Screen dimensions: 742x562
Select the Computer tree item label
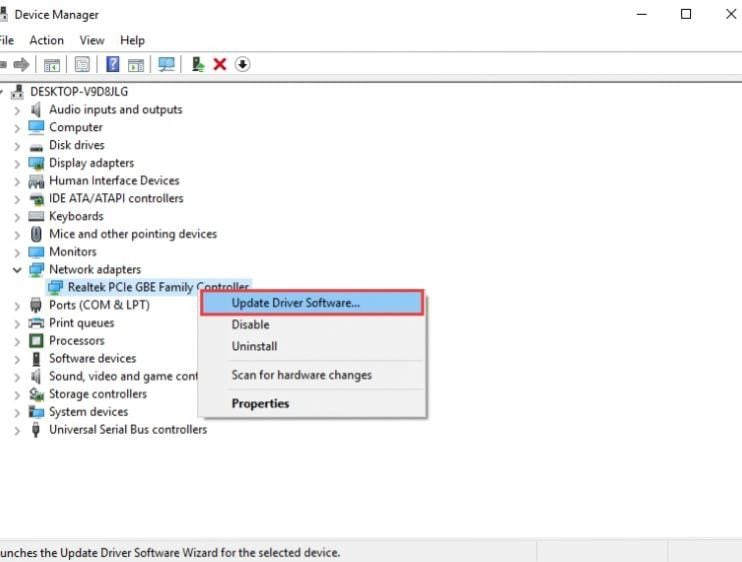pos(76,128)
